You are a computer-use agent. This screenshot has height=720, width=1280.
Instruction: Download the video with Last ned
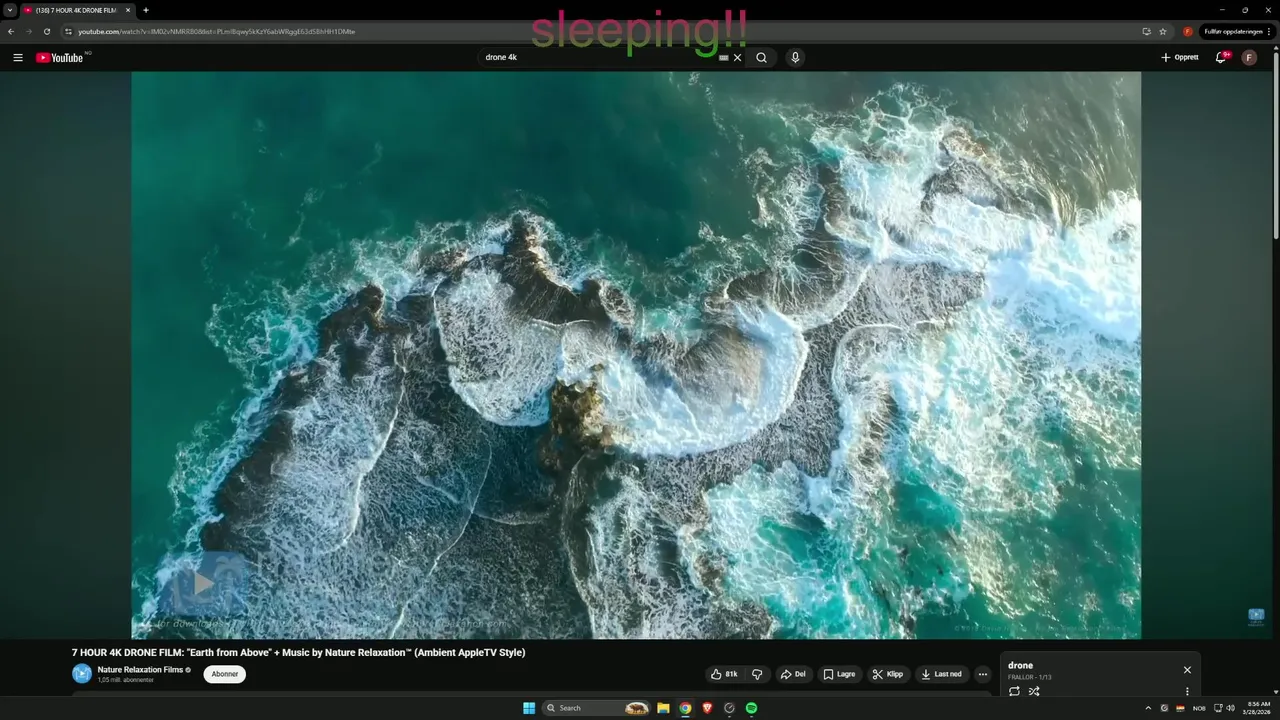coord(942,674)
